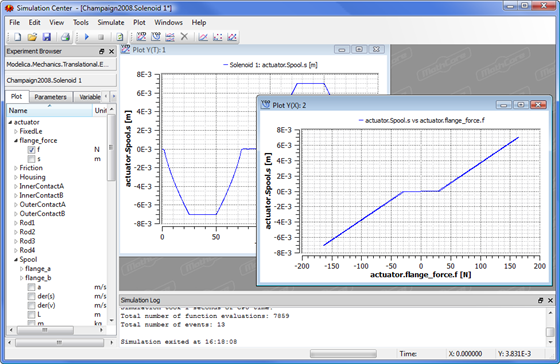The width and height of the screenshot is (560, 364).
Task: Check the s variable under flange_force
Action: click(31, 159)
